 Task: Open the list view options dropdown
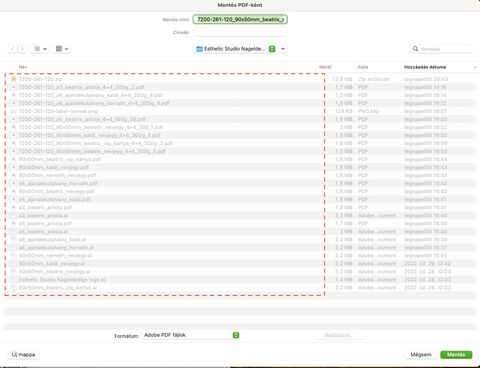point(40,49)
